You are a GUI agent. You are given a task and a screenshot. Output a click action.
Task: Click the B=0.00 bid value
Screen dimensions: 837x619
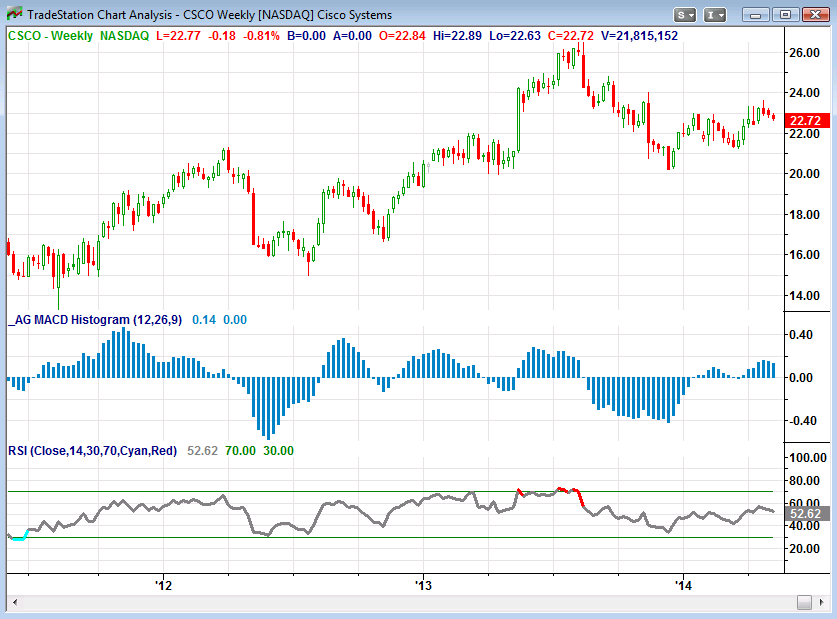click(306, 36)
